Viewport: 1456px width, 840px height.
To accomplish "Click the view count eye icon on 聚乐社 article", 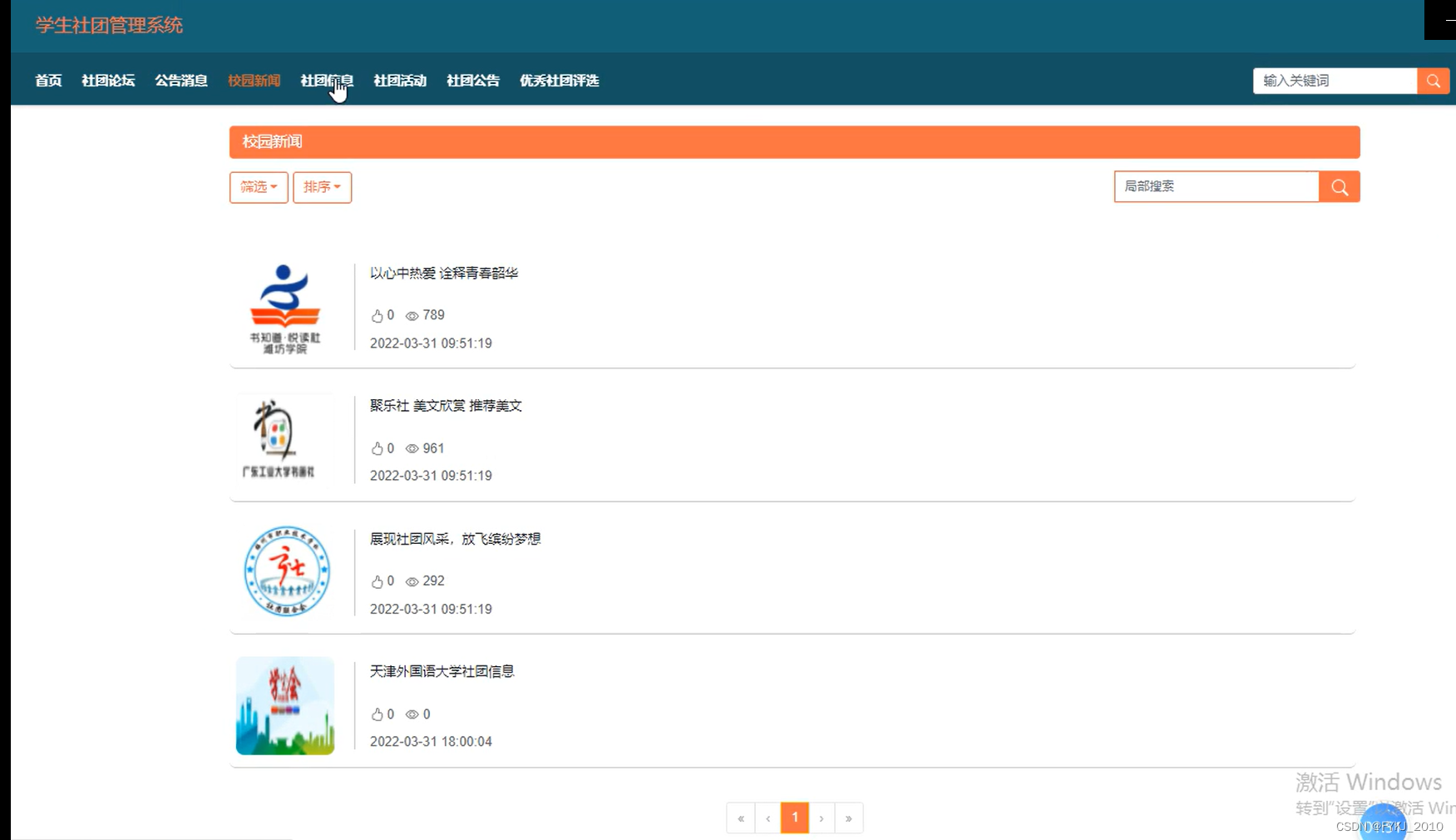I will [411, 448].
